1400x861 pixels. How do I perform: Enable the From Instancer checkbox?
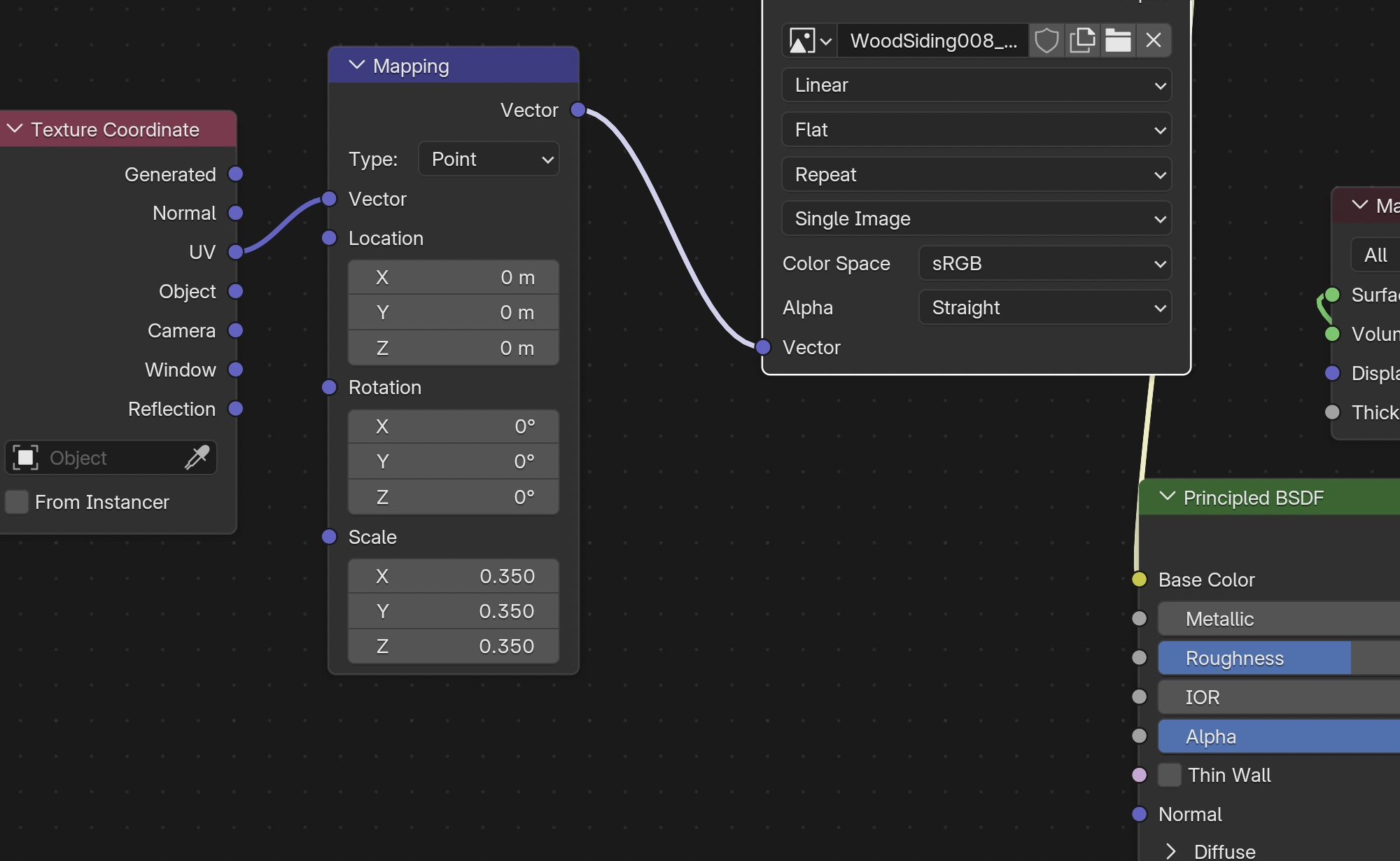coord(17,502)
